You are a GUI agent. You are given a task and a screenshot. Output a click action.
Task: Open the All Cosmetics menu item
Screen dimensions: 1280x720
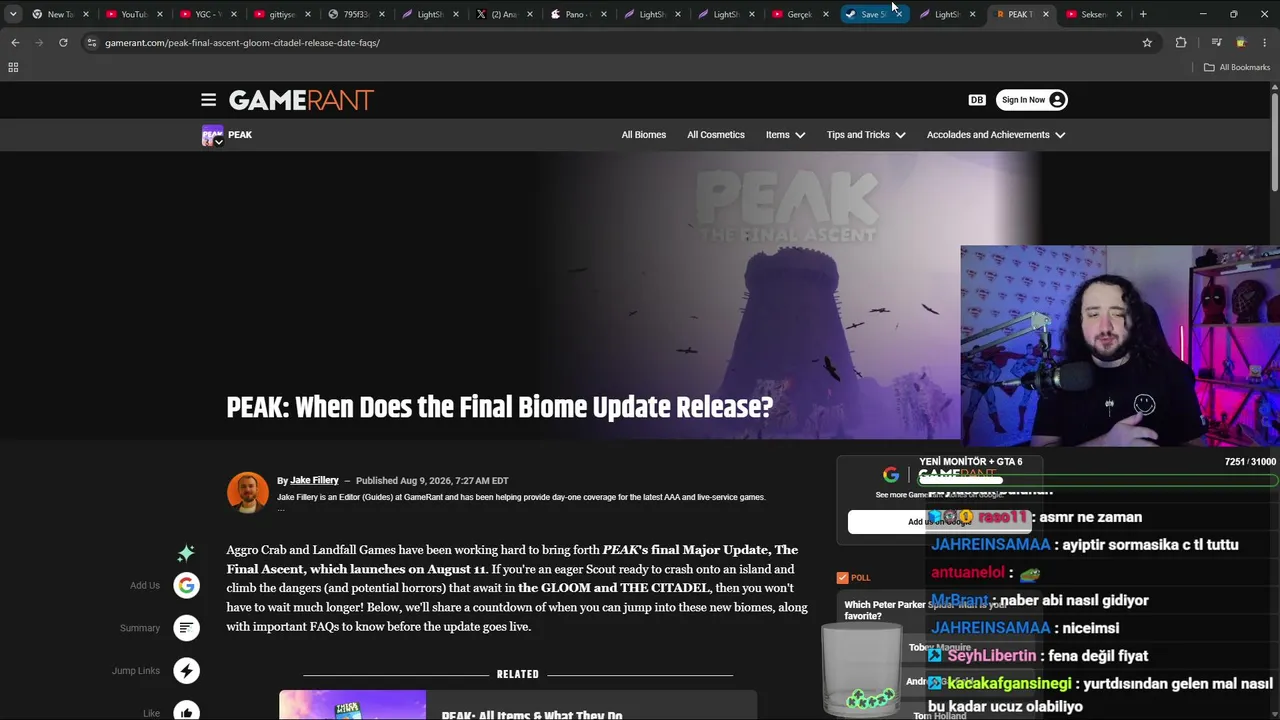(x=716, y=135)
